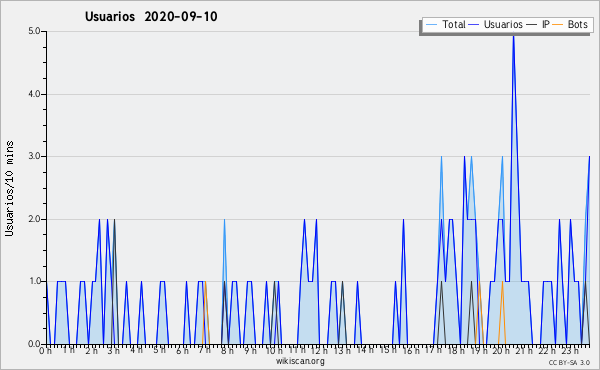The image size is (600, 370).
Task: Click the orange Bots spike near 7 h
Action: click(x=206, y=312)
